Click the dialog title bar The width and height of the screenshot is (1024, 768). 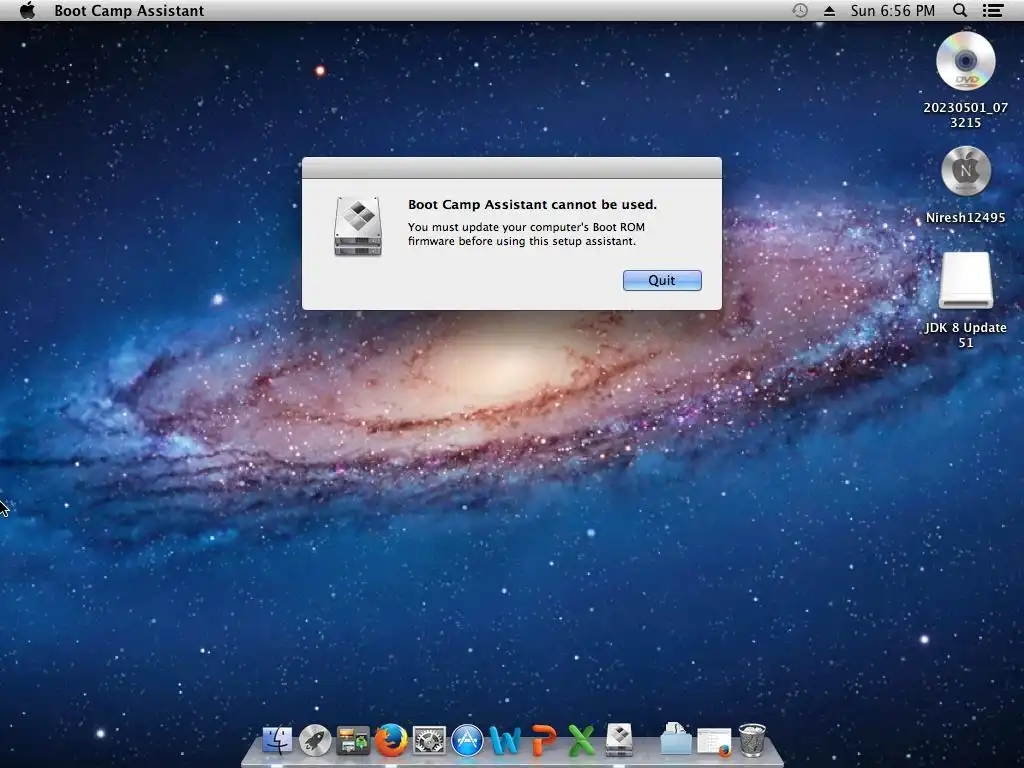(511, 168)
